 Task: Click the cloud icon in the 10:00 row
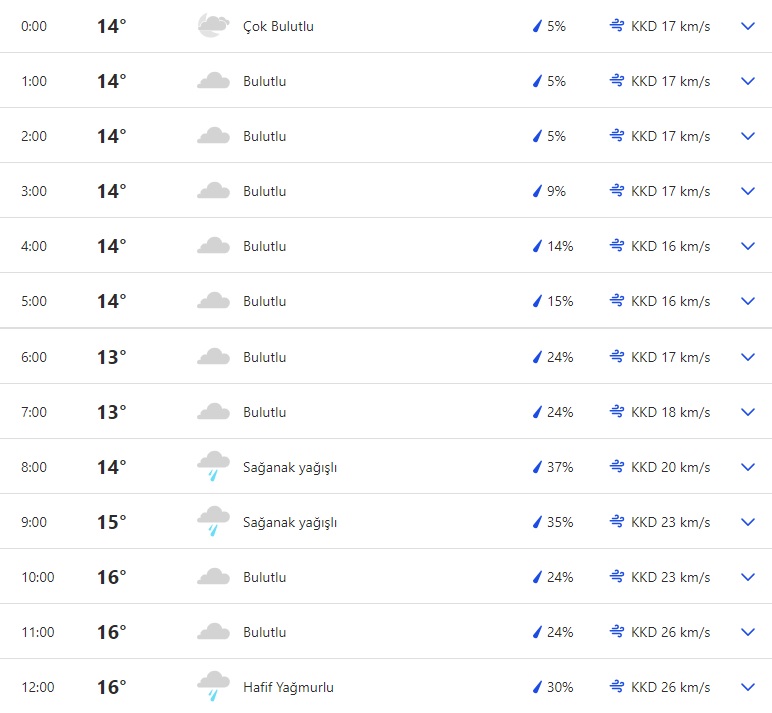click(213, 577)
